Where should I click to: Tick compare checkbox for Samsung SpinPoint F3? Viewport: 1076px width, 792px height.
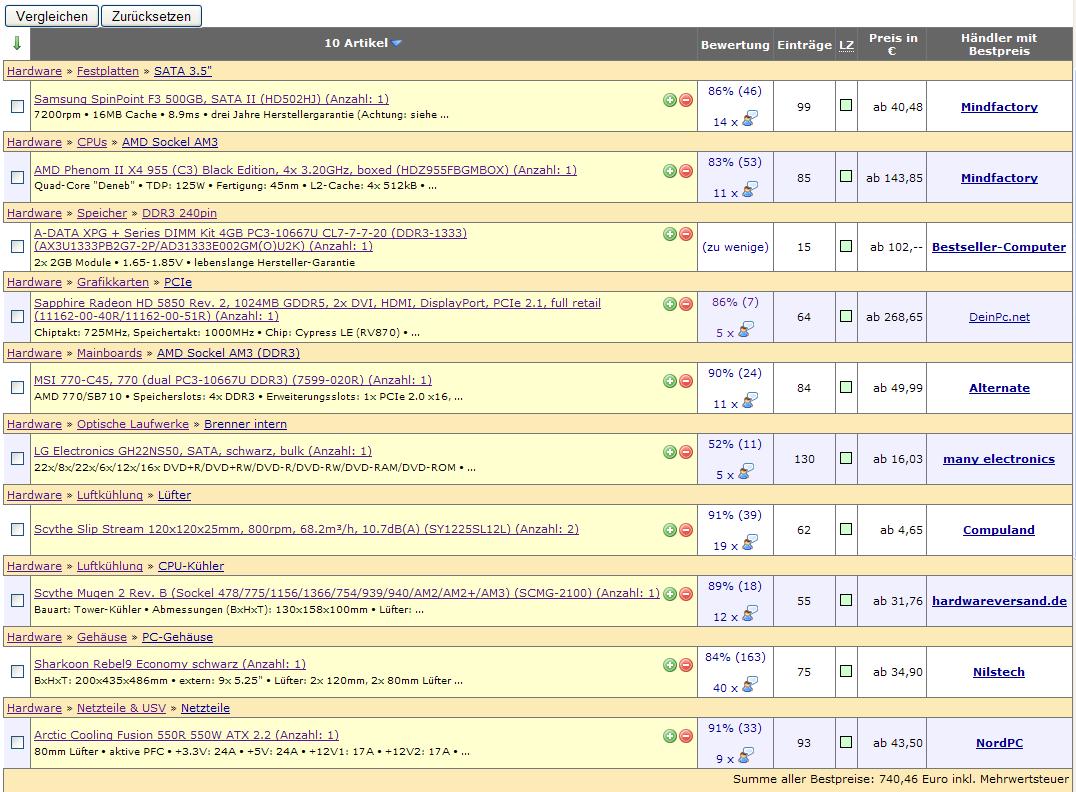18,106
